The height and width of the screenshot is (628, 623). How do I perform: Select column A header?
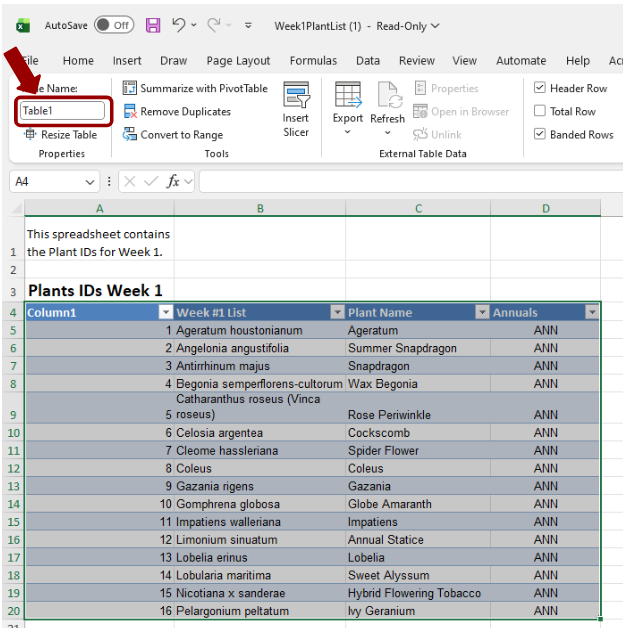pos(99,208)
